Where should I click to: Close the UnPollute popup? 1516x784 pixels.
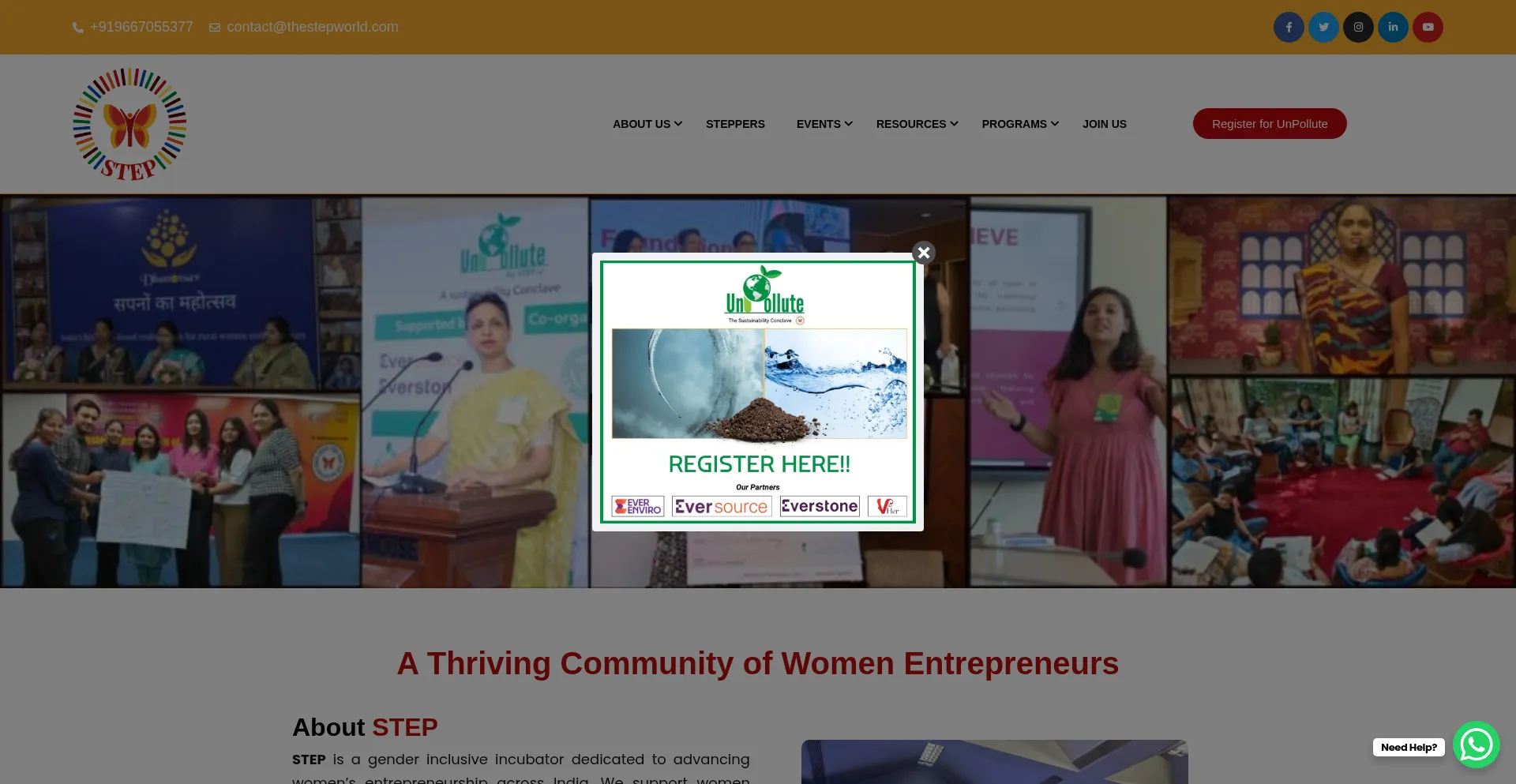(x=924, y=253)
